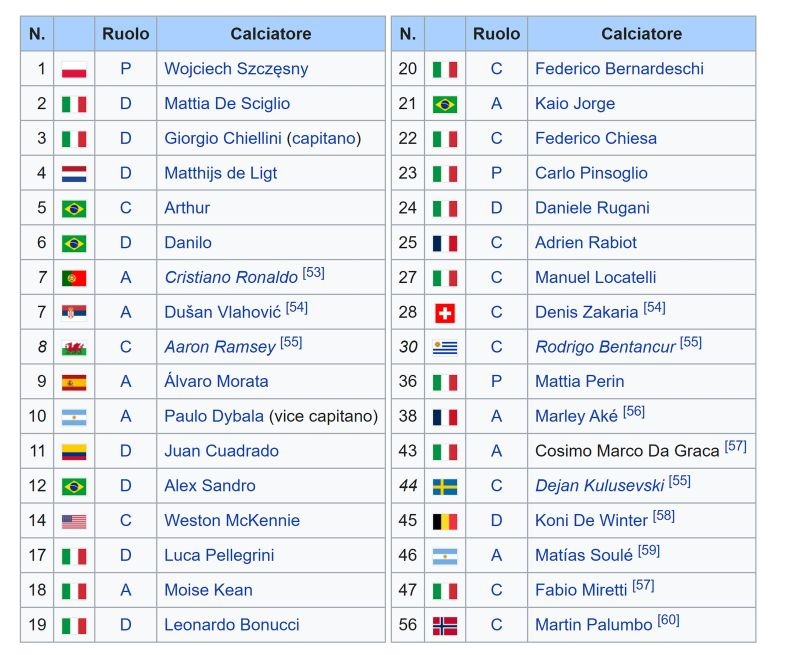This screenshot has width=800, height=655.
Task: Click the Sweden flag beside Dejan Kulusevski
Action: pyautogui.click(x=445, y=487)
